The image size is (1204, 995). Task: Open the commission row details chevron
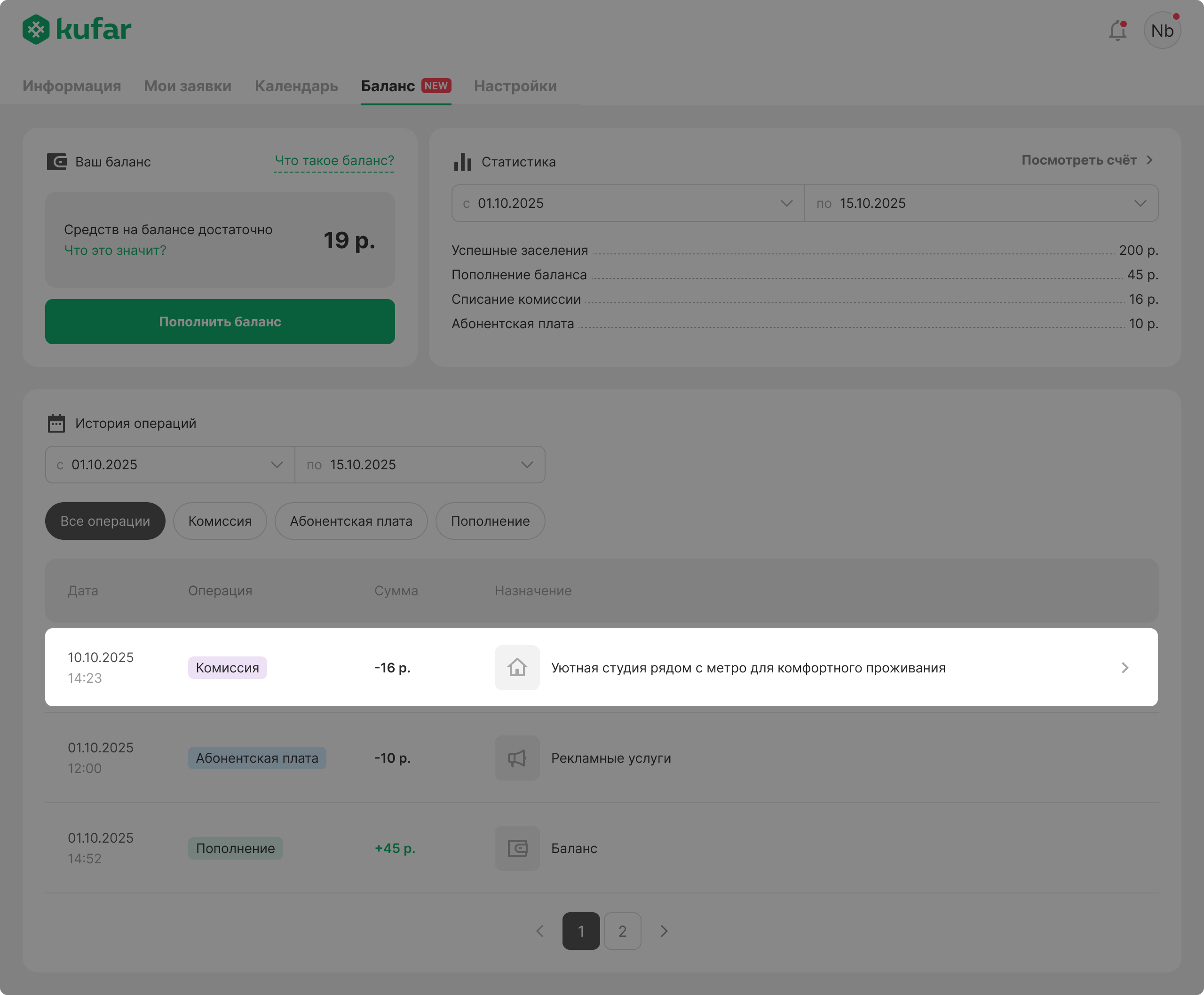coord(1125,668)
